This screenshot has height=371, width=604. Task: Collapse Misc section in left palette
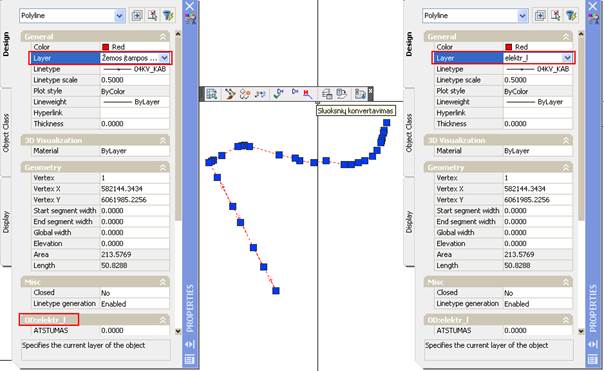(x=163, y=282)
